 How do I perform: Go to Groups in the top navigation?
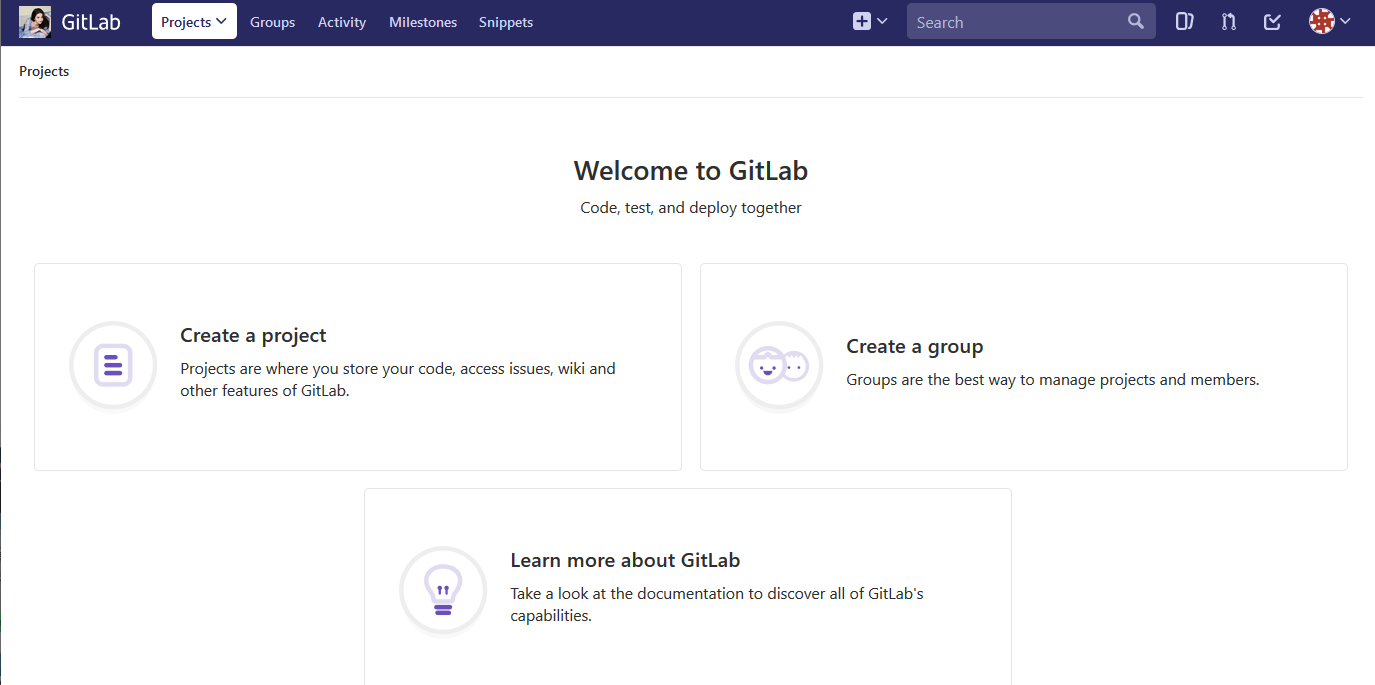pos(272,22)
